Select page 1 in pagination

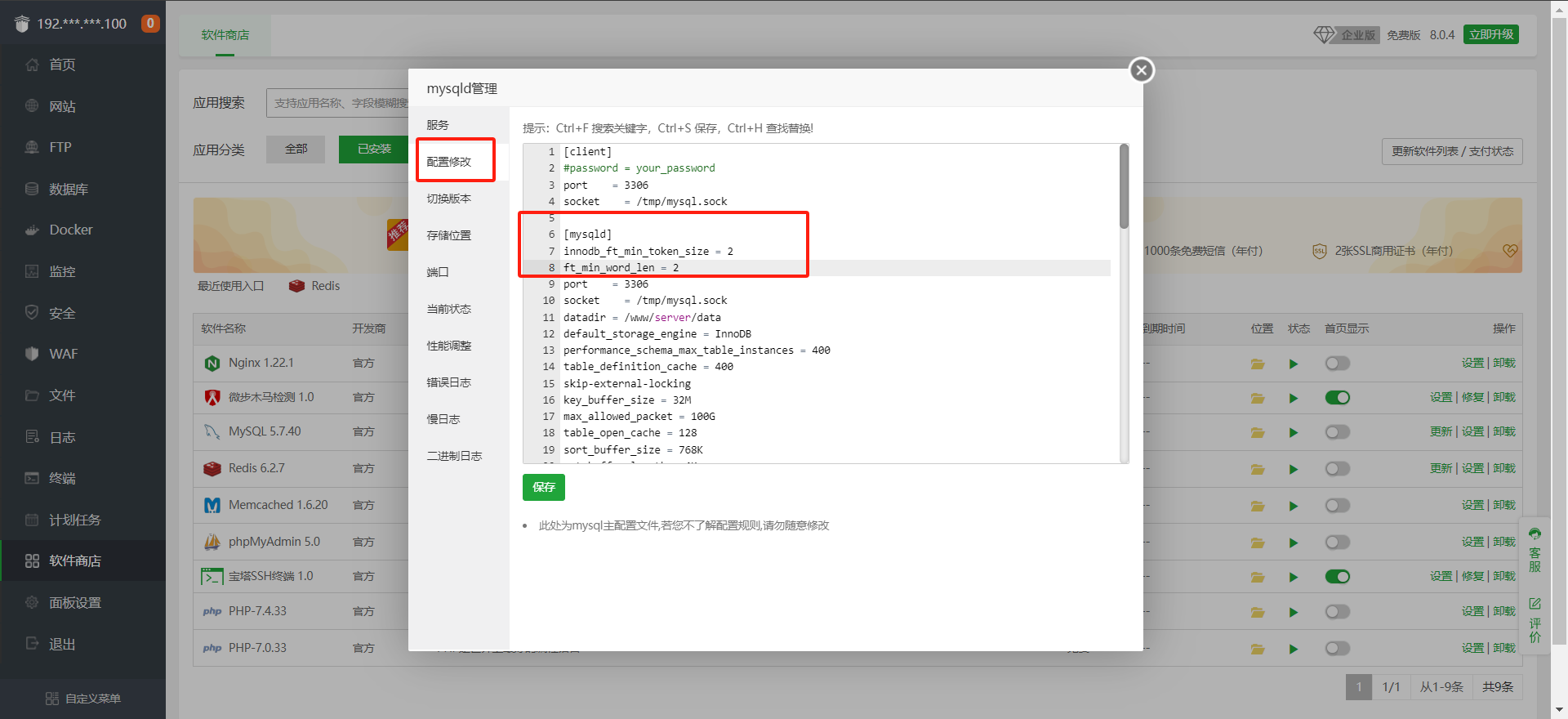pyautogui.click(x=1359, y=687)
